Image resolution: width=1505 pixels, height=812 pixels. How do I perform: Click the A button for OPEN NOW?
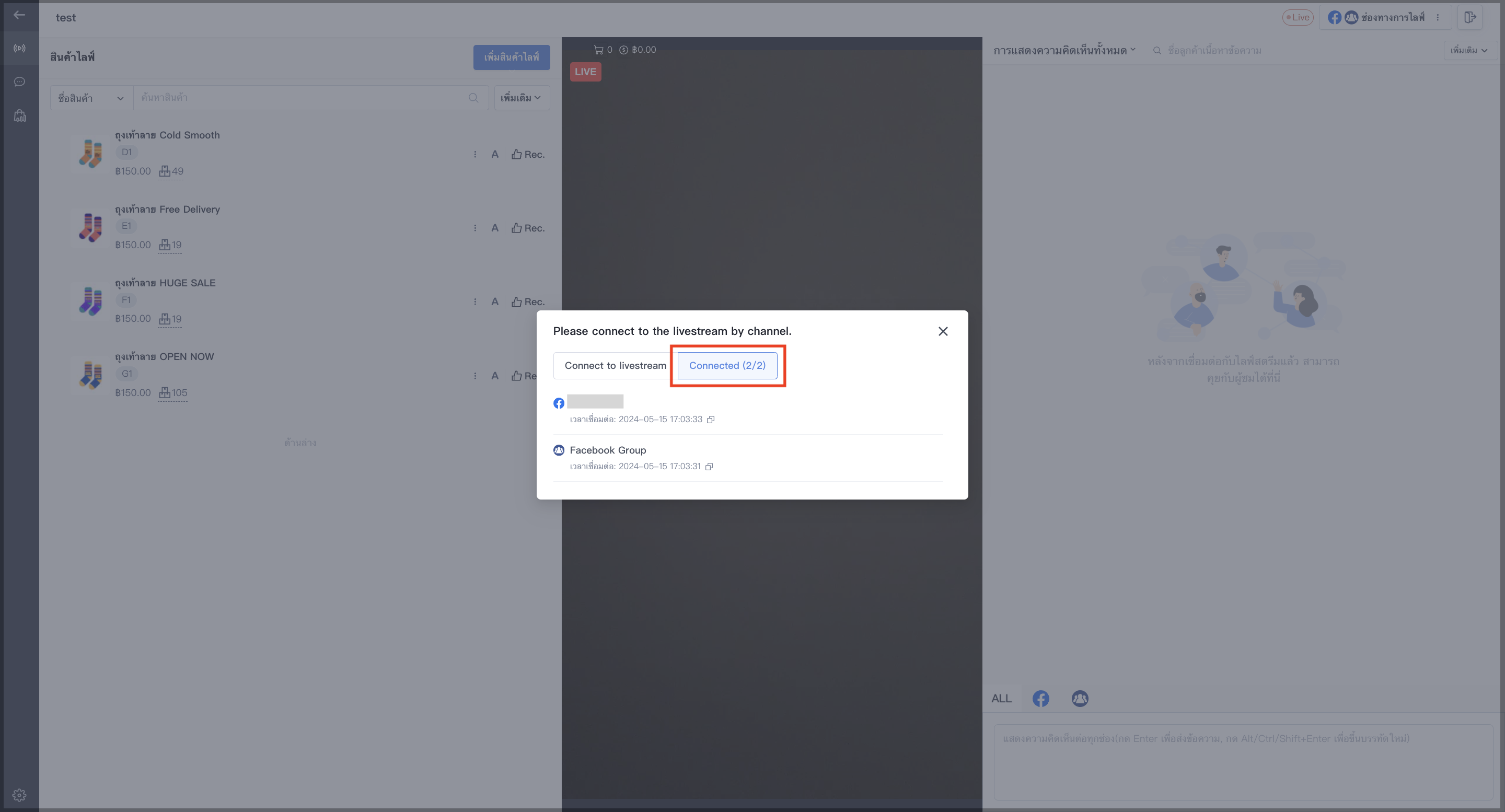(x=495, y=376)
